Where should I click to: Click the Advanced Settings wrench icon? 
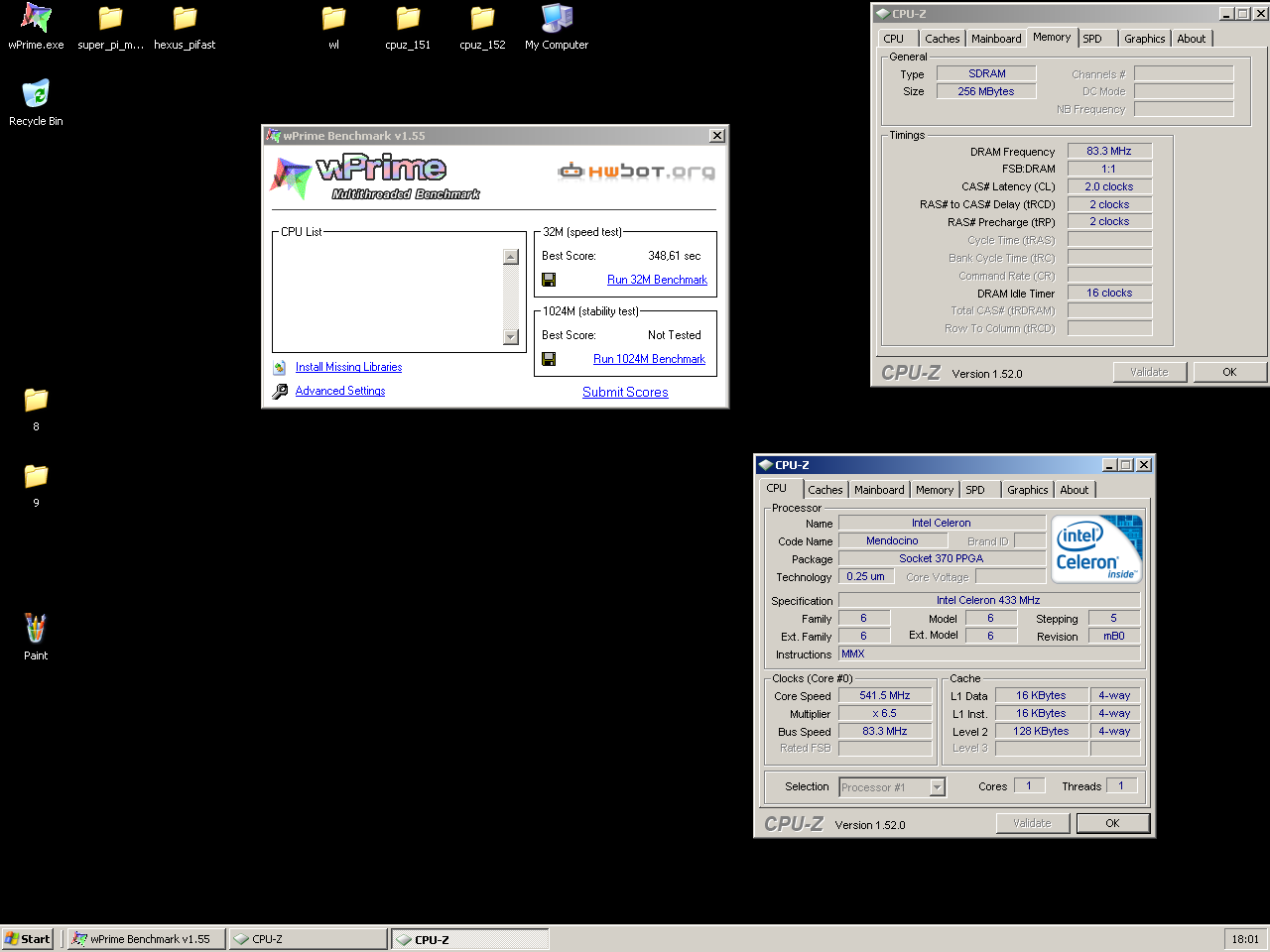pyautogui.click(x=280, y=391)
